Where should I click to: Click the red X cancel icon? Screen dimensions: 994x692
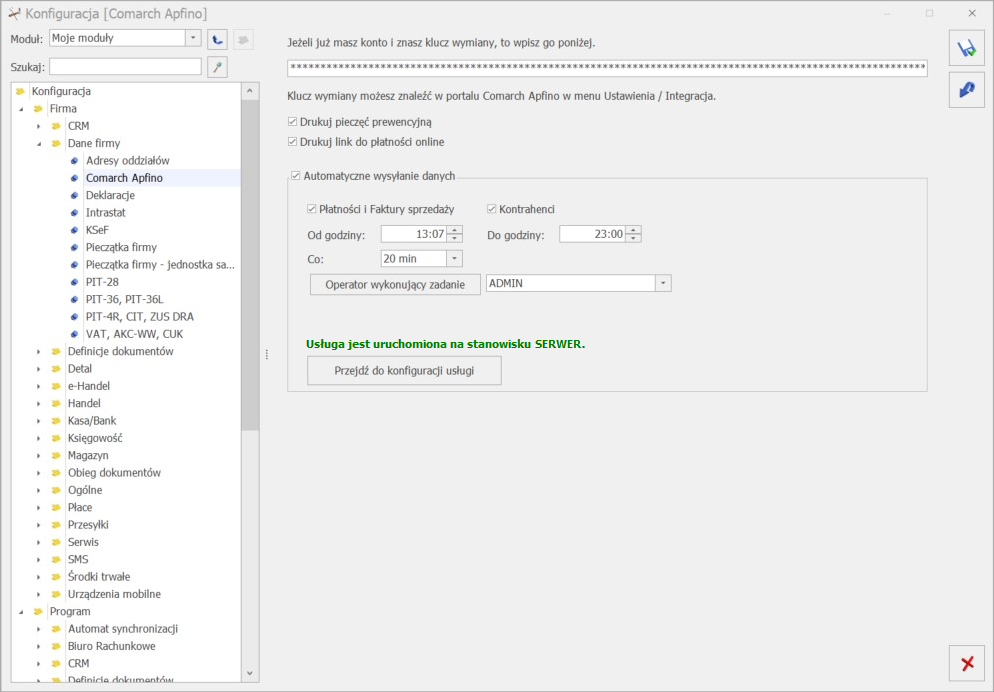(967, 663)
